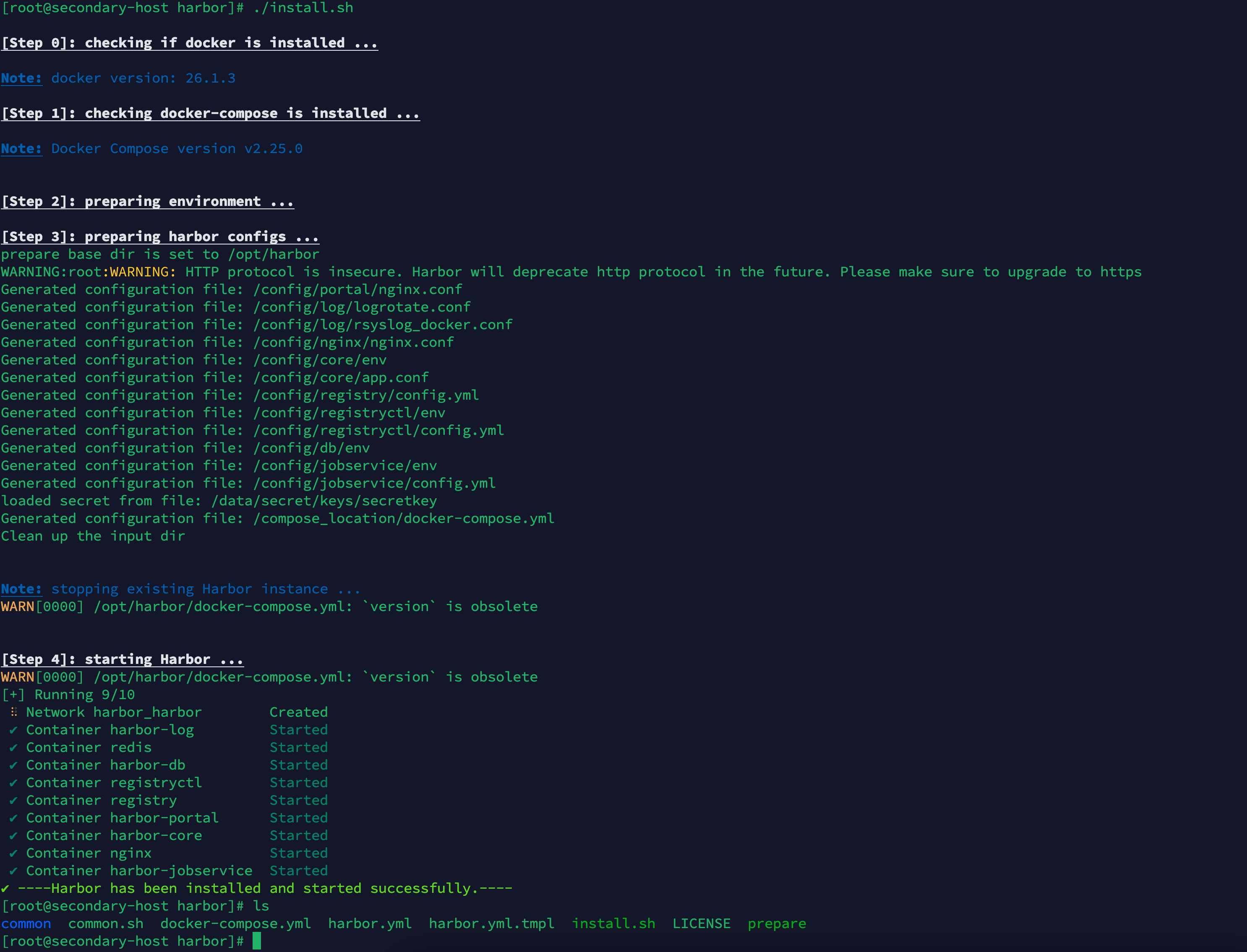
Task: Select the '[Step 2]: preparing environment' heading
Action: point(147,201)
